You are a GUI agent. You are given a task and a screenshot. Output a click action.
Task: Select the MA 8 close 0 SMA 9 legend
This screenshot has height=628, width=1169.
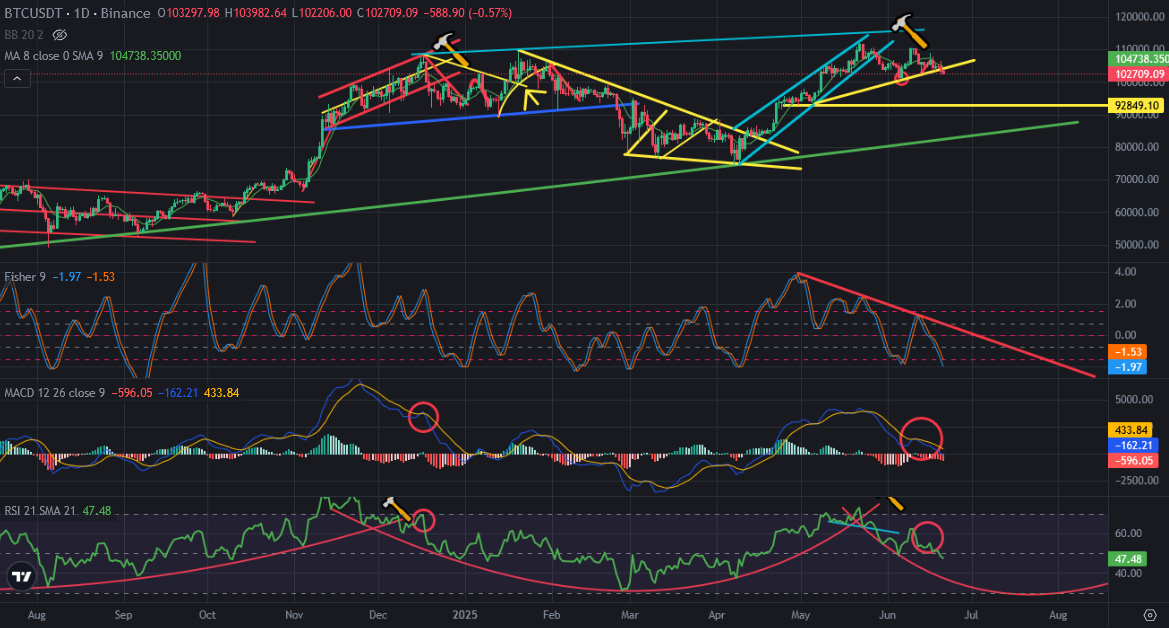54,56
